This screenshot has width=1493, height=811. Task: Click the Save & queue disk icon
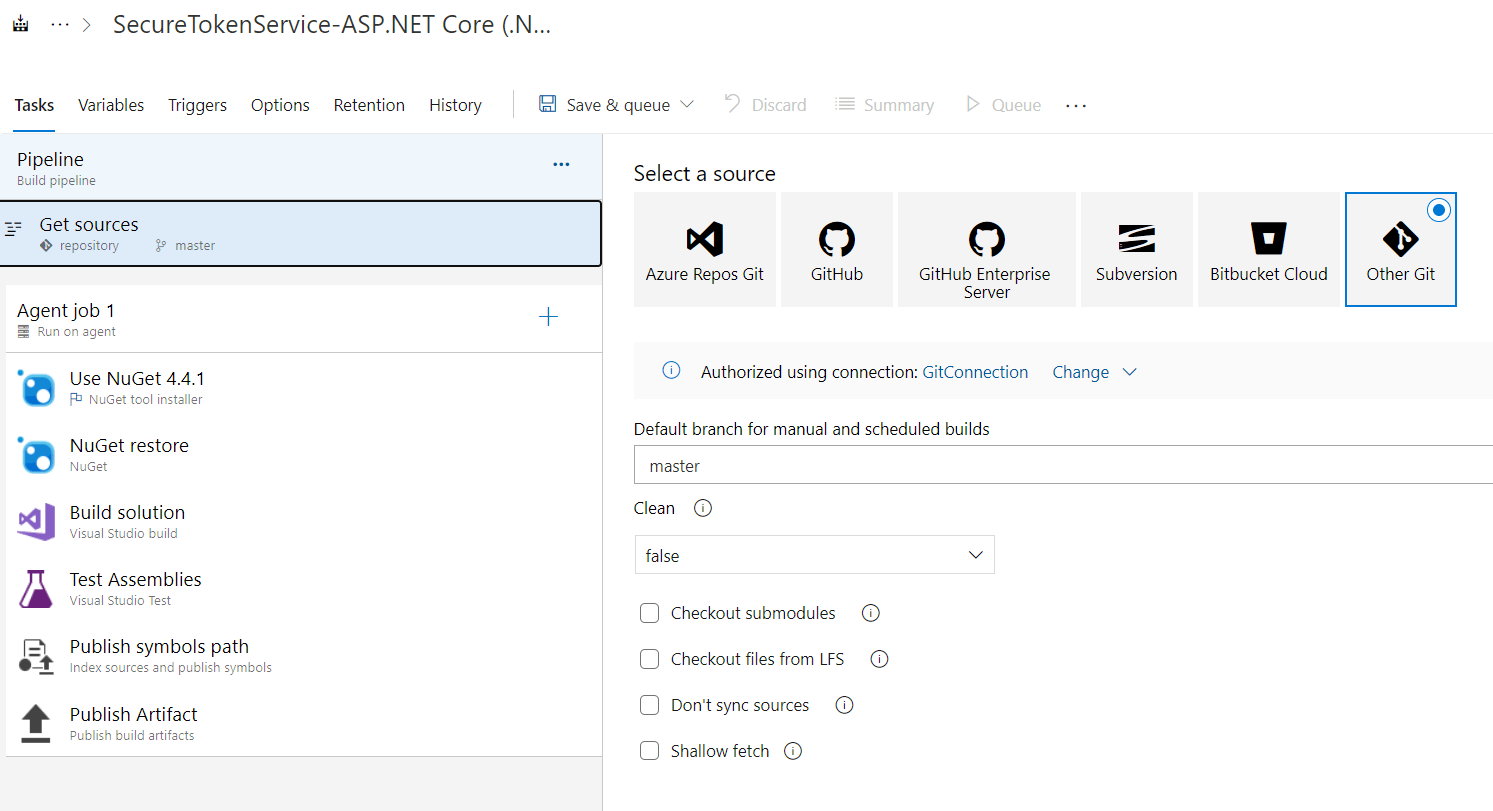click(547, 104)
